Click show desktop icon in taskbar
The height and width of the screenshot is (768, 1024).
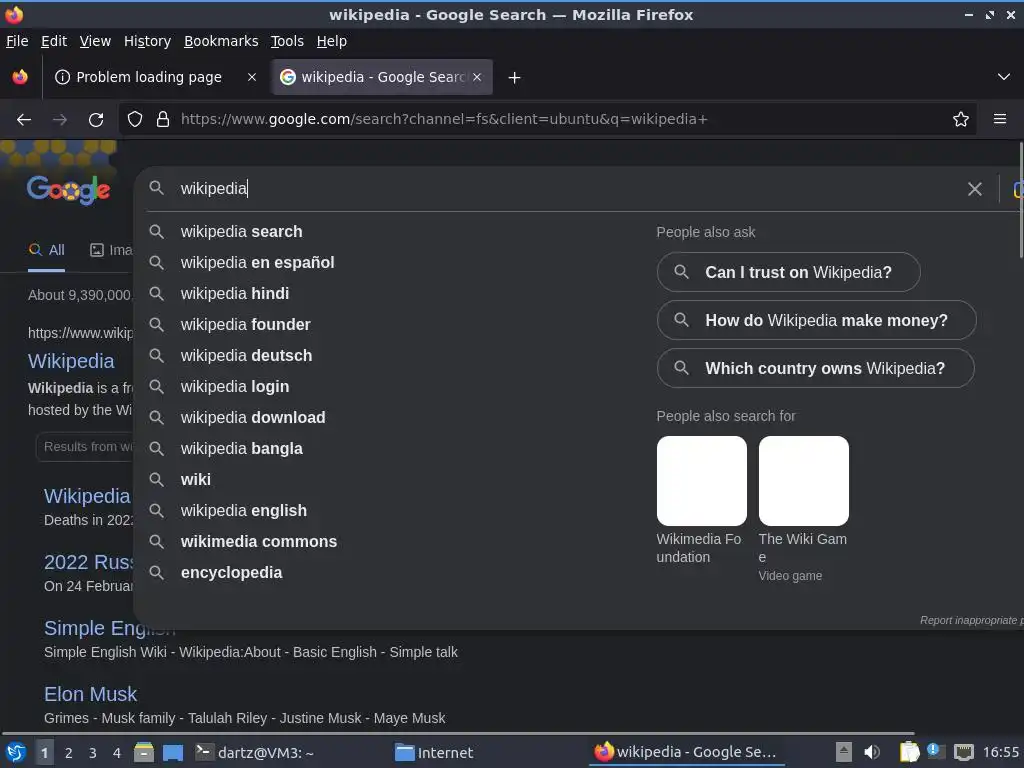172,753
